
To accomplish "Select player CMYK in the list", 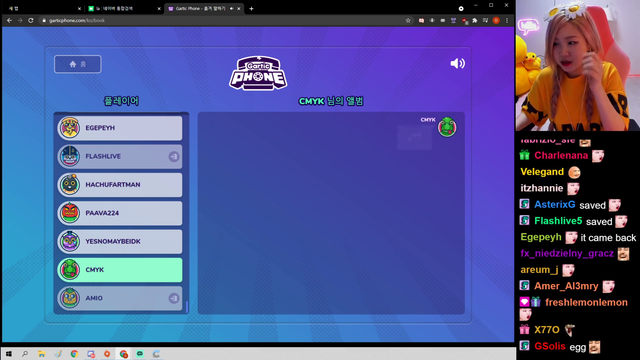I will click(x=120, y=270).
